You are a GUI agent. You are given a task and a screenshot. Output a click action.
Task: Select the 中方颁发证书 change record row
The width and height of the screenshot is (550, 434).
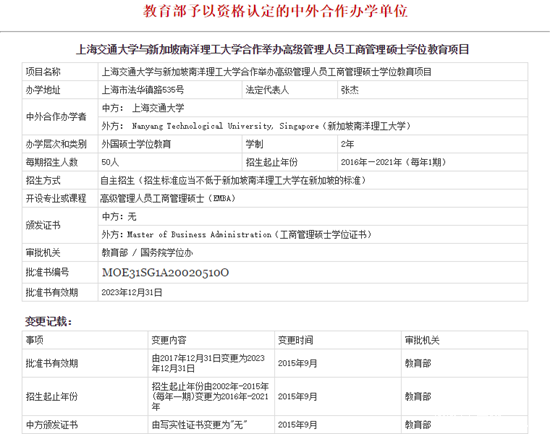[275, 425]
